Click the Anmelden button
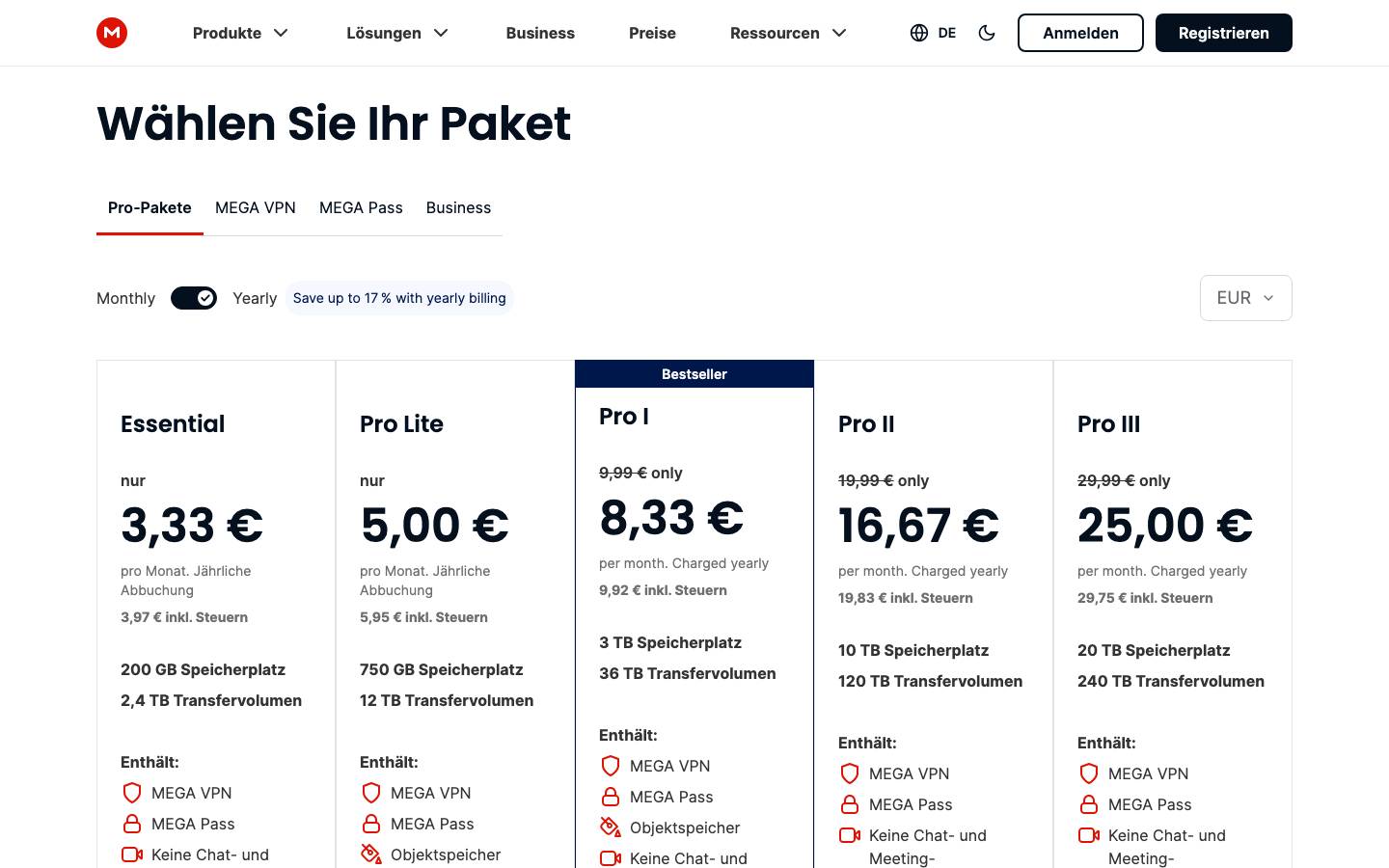This screenshot has height=868, width=1389. (x=1080, y=33)
